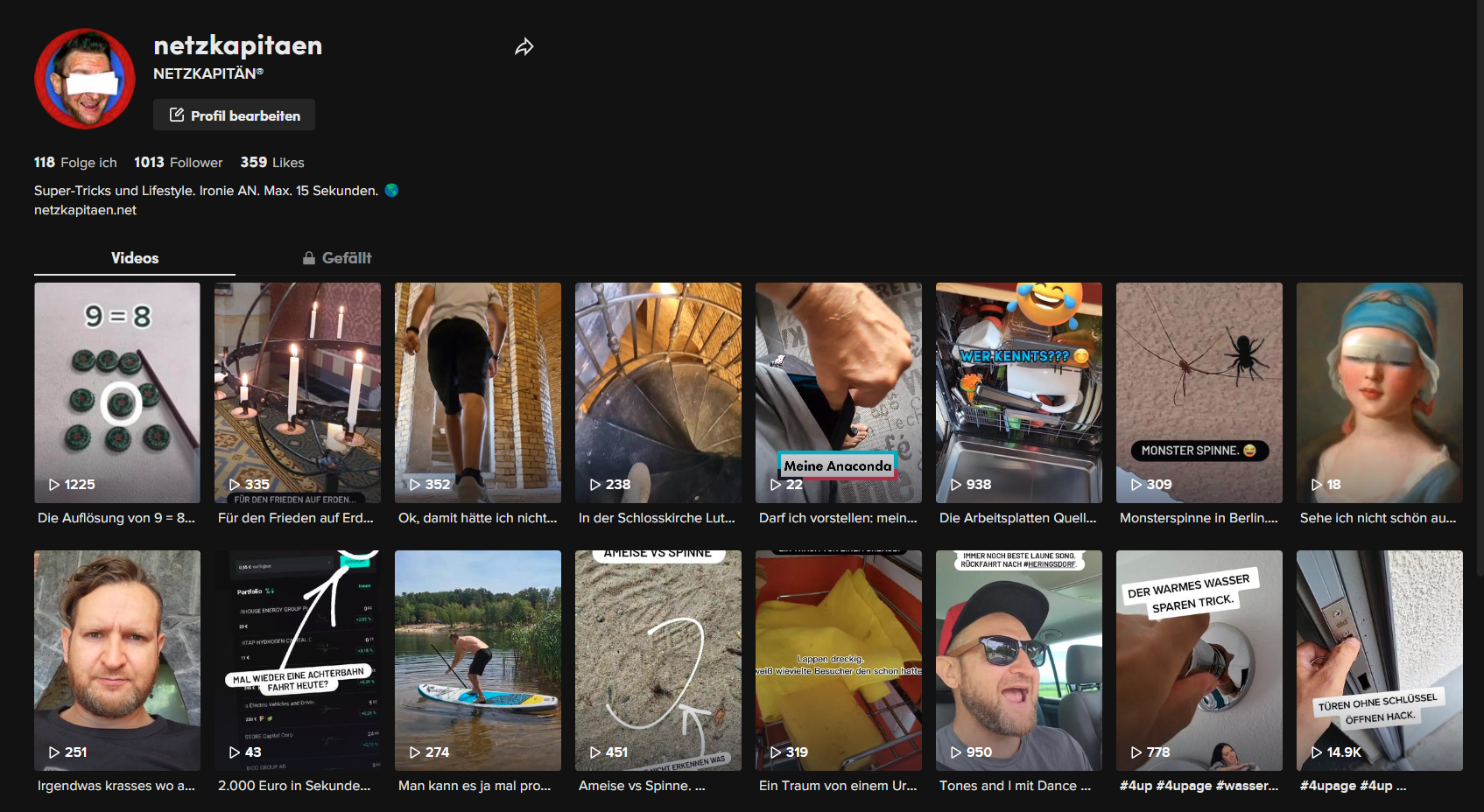This screenshot has width=1484, height=812.
Task: Open the locked Gefällt tab
Action: pos(337,258)
